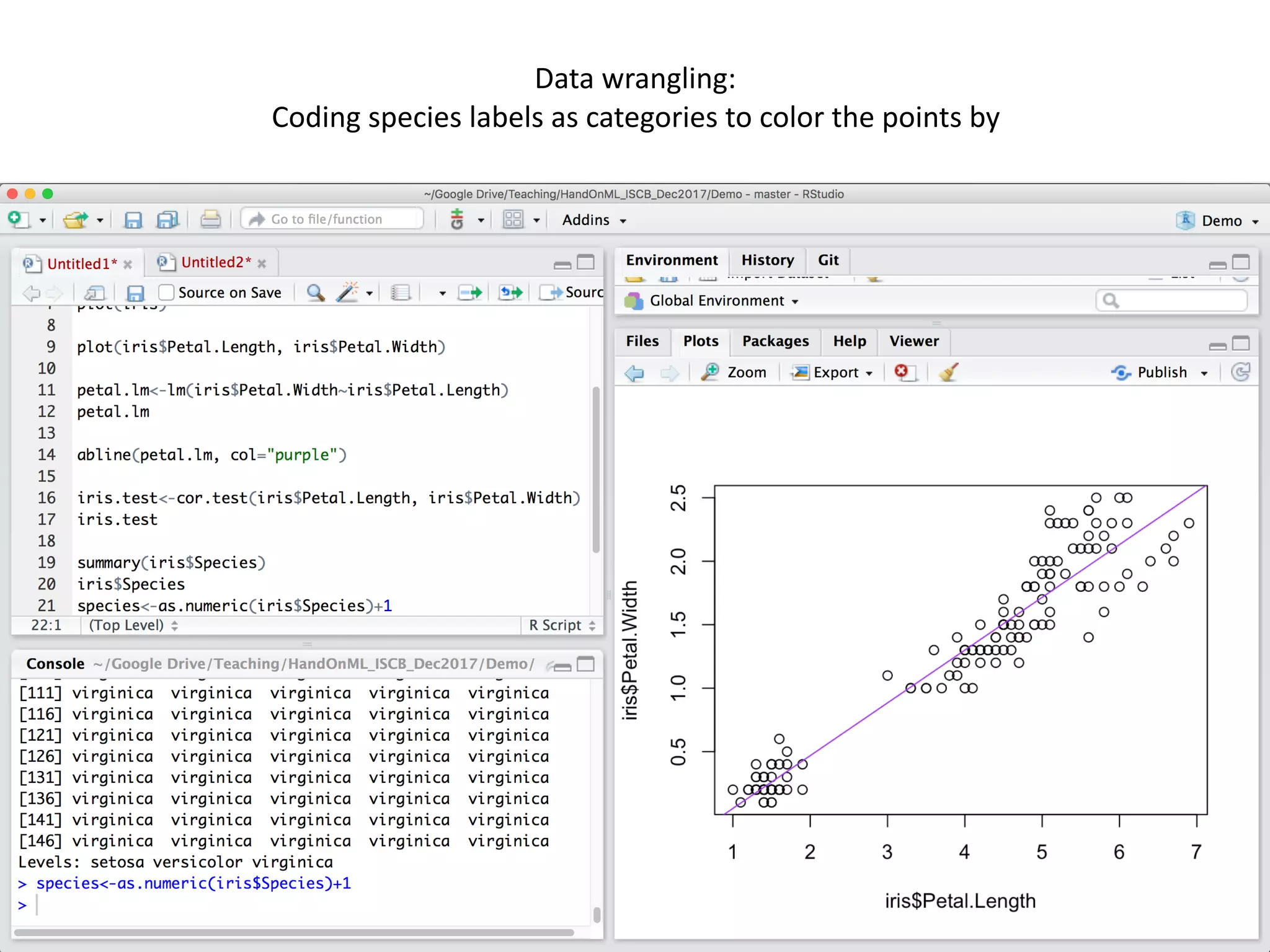Open the Addins menu
This screenshot has height=952, width=1270.
point(594,220)
